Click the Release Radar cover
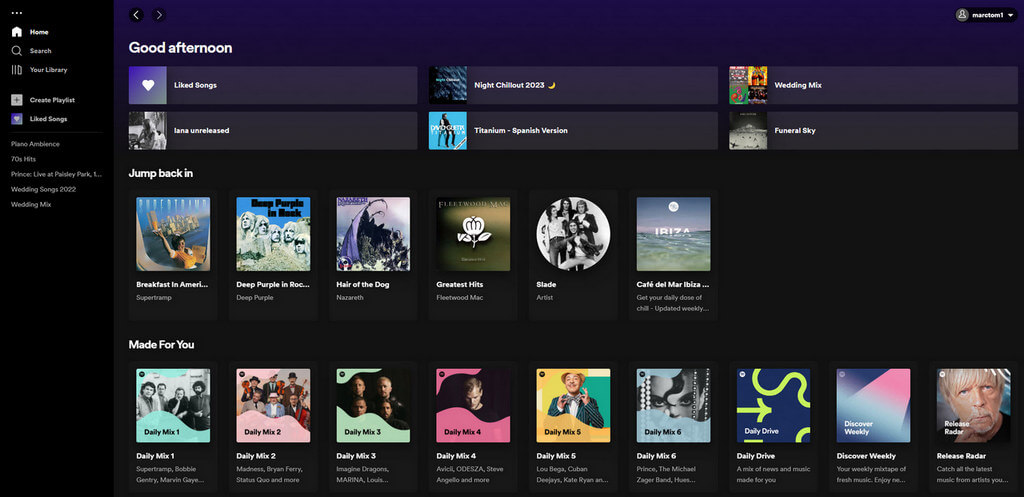This screenshot has height=497, width=1024. [974, 406]
